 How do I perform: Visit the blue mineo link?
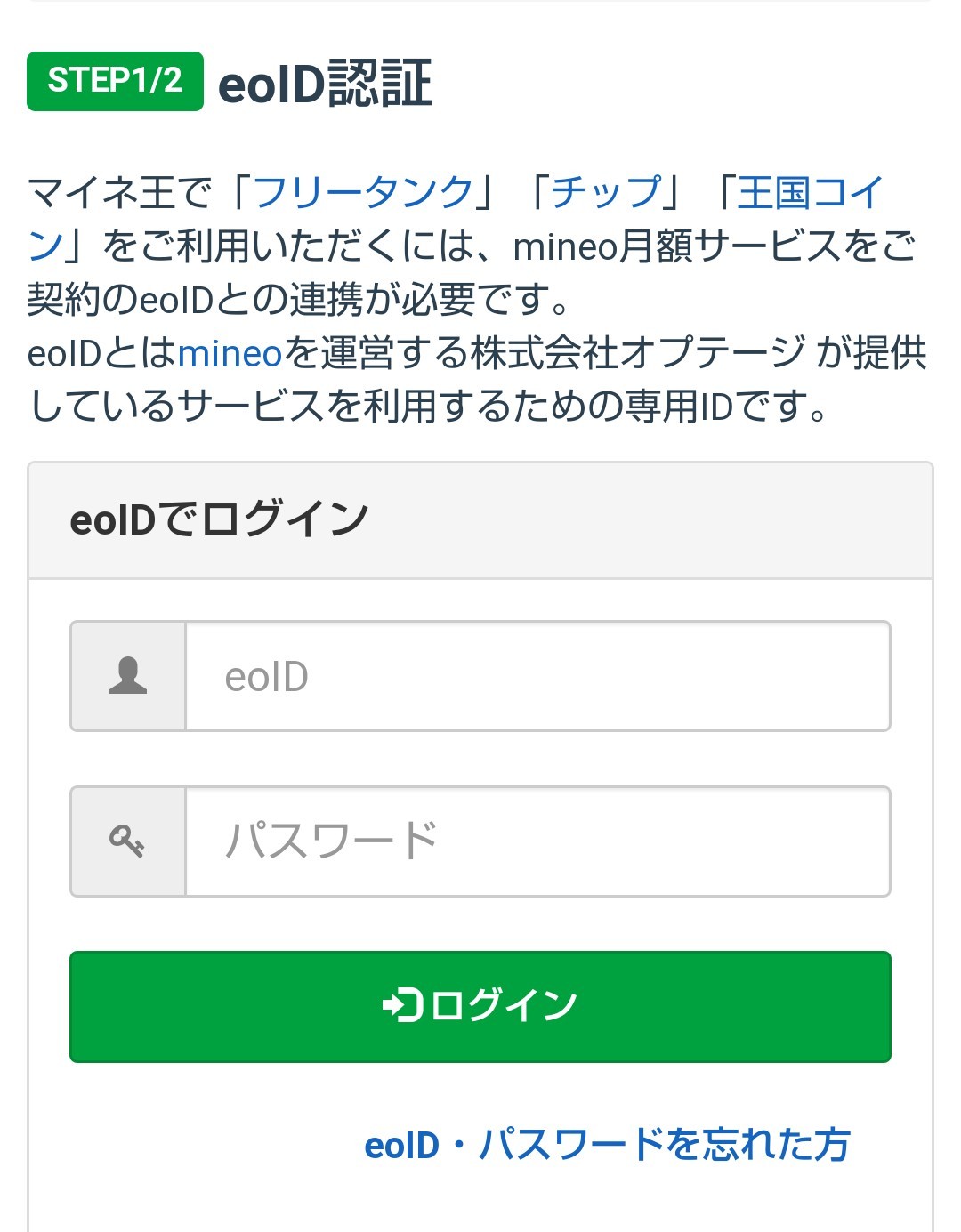[x=230, y=353]
